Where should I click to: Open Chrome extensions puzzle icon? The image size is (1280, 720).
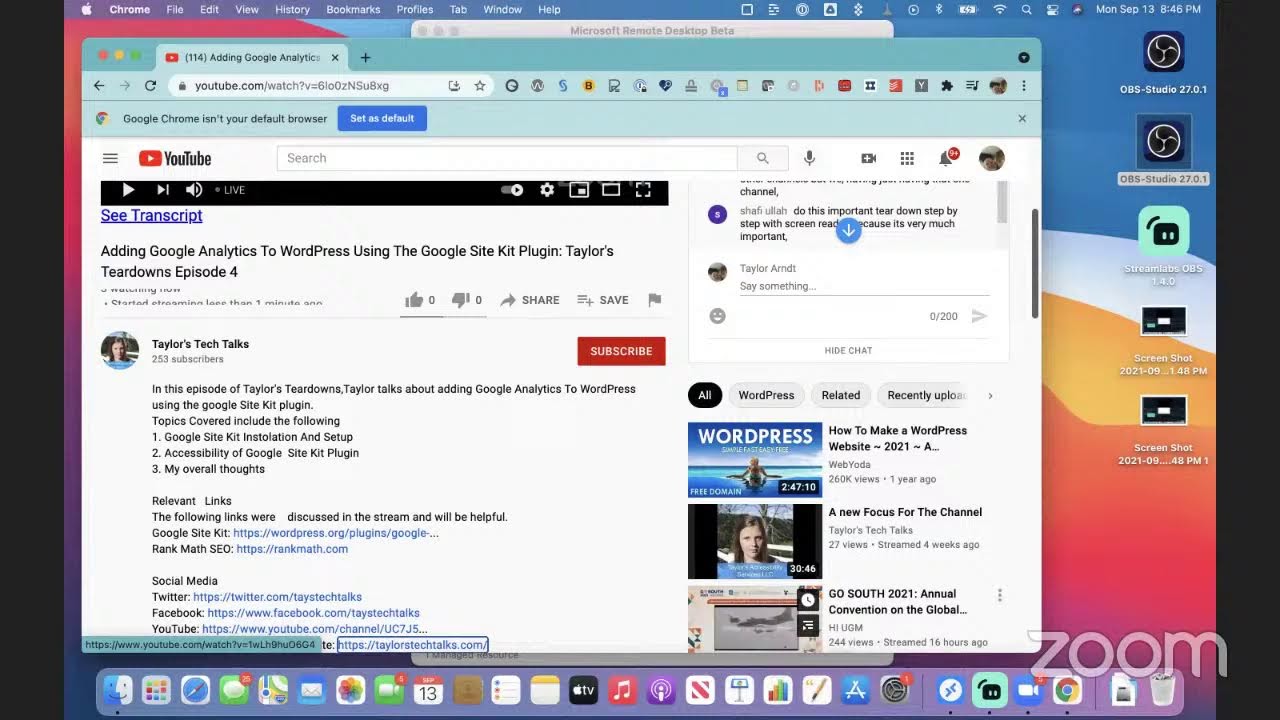947,86
